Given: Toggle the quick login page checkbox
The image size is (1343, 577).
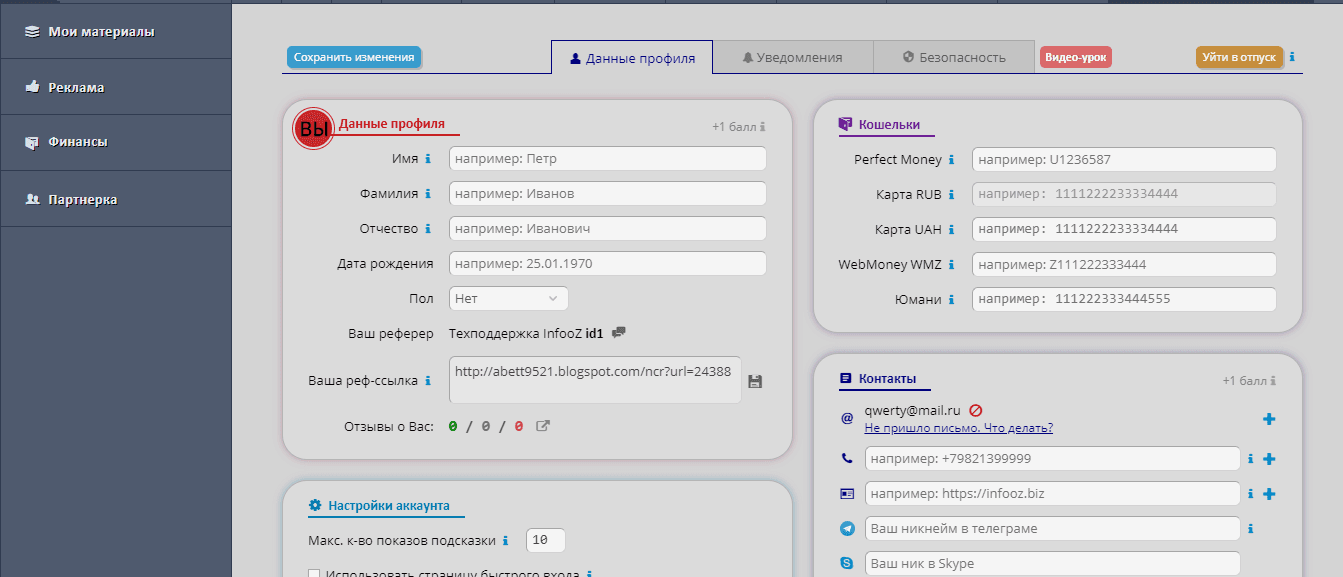Looking at the screenshot, I should [x=314, y=574].
